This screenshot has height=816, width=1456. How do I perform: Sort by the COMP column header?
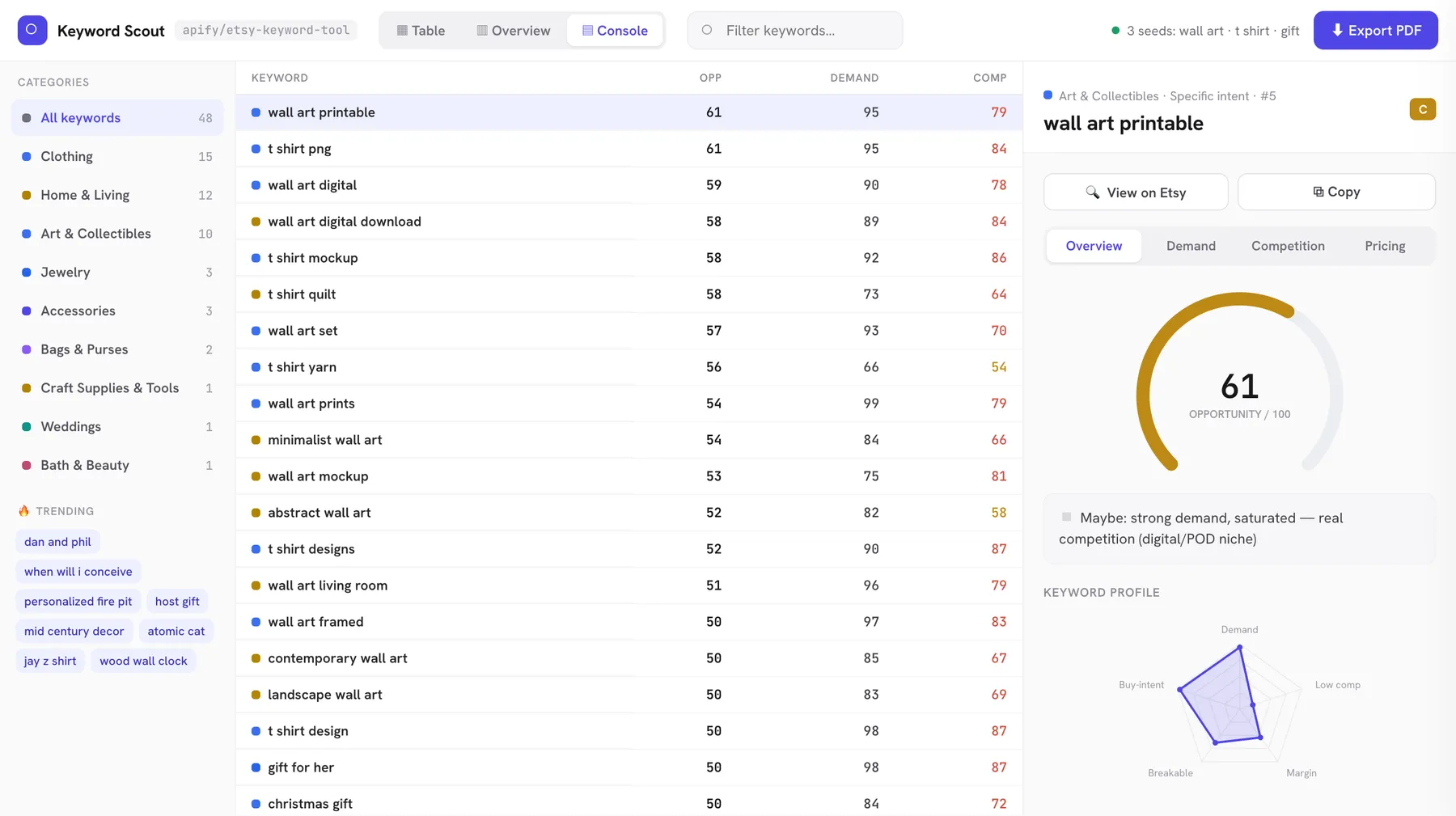990,78
